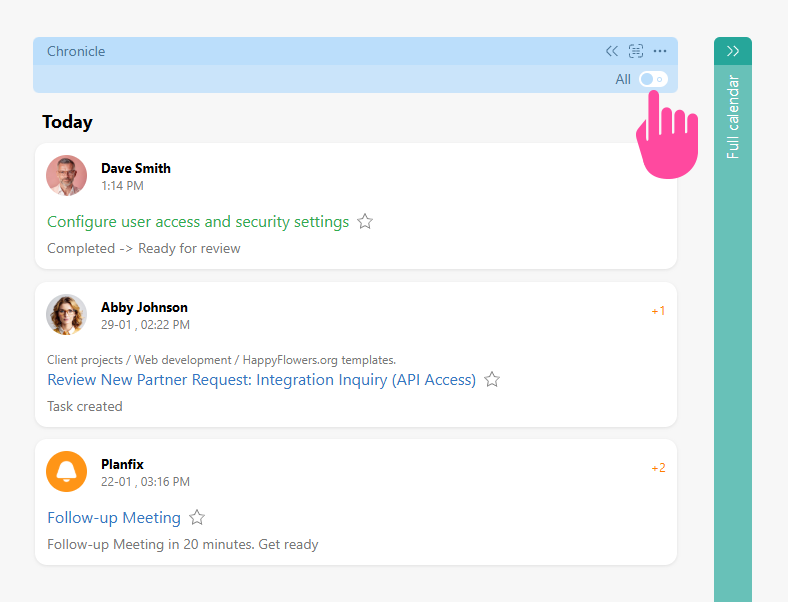Open the Follow-up Meeting link
The height and width of the screenshot is (602, 788).
pyautogui.click(x=114, y=518)
